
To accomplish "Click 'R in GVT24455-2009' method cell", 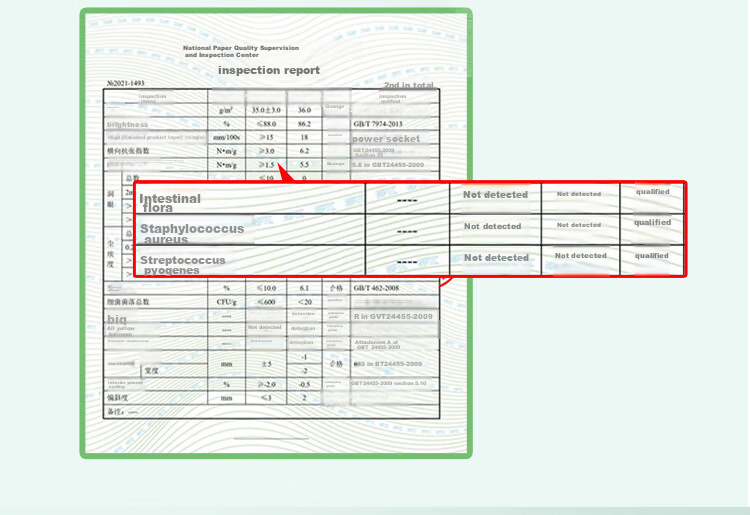I will [x=393, y=317].
